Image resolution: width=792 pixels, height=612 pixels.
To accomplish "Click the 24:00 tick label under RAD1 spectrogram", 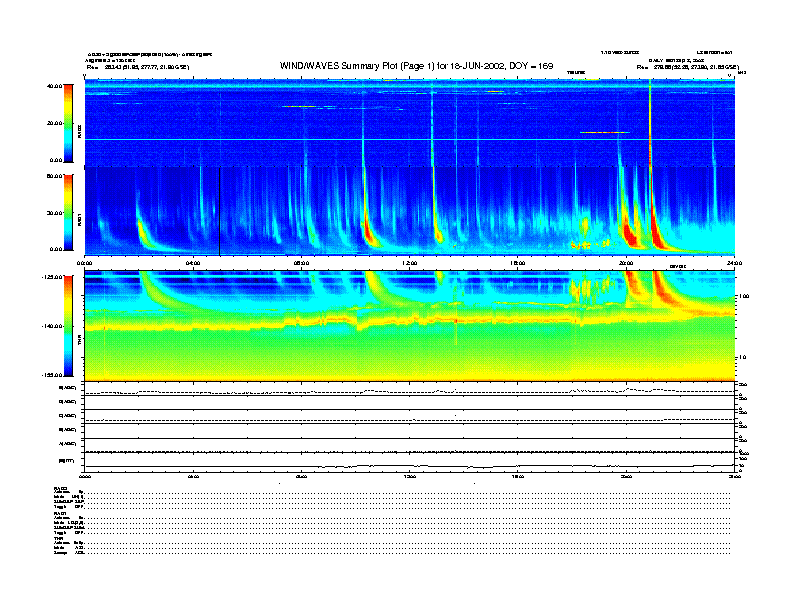I will pos(734,263).
